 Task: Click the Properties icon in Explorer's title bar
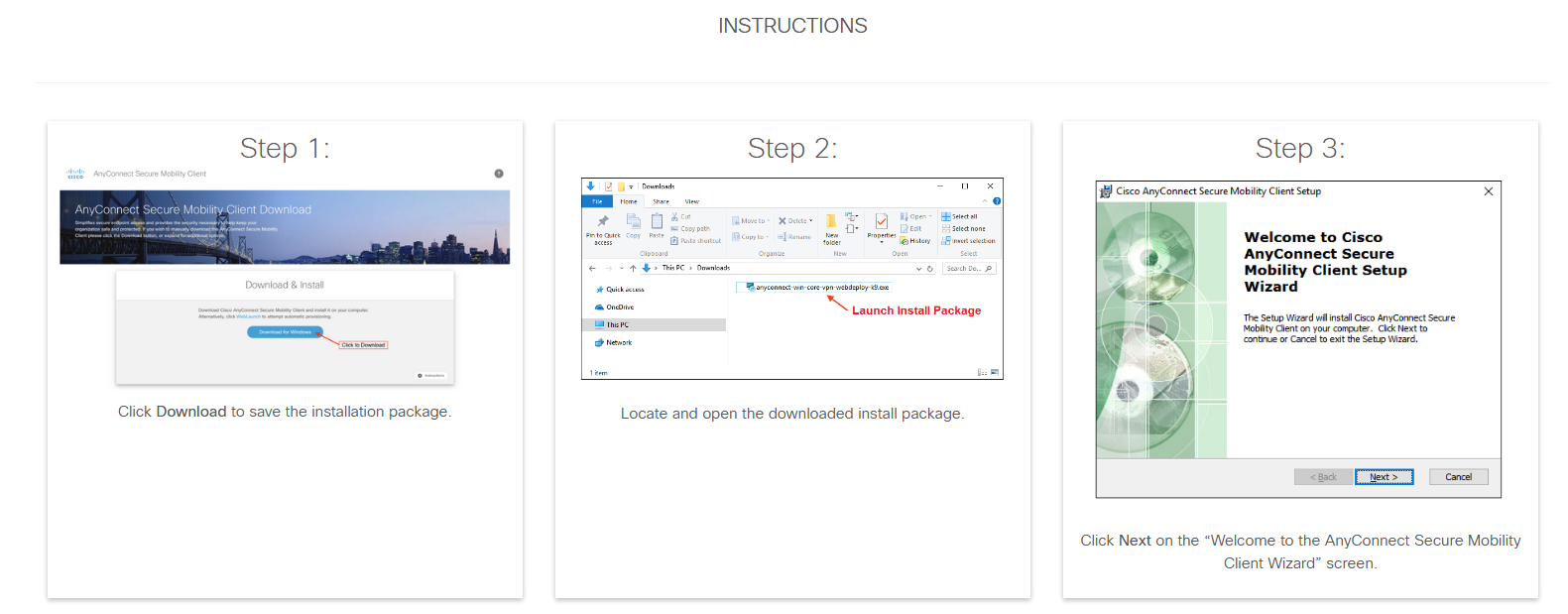point(609,186)
